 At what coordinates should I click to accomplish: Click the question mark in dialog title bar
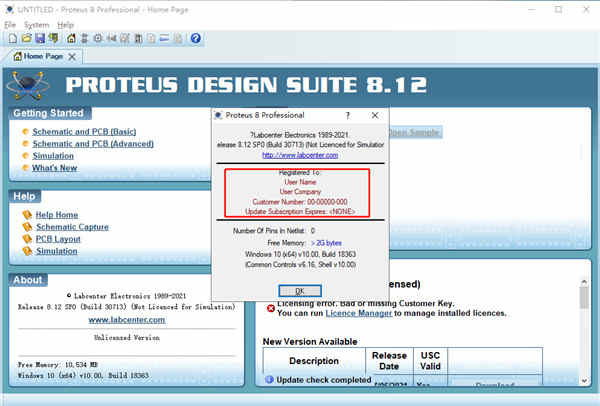click(347, 115)
